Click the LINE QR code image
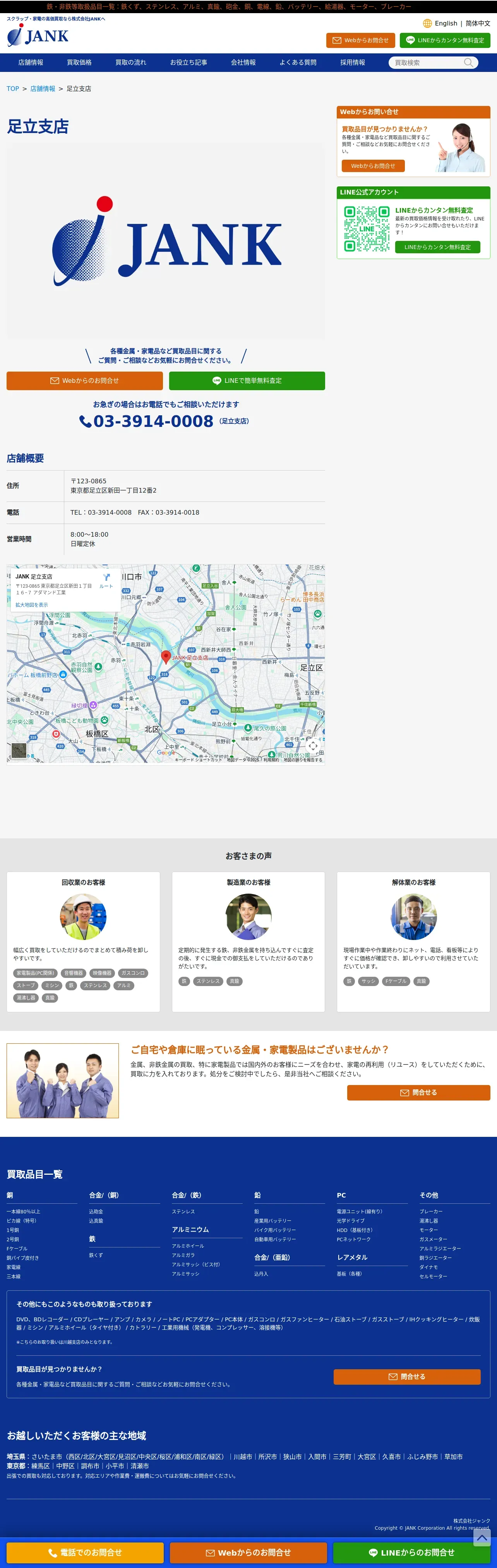Viewport: 497px width, 1568px height. pyautogui.click(x=367, y=229)
